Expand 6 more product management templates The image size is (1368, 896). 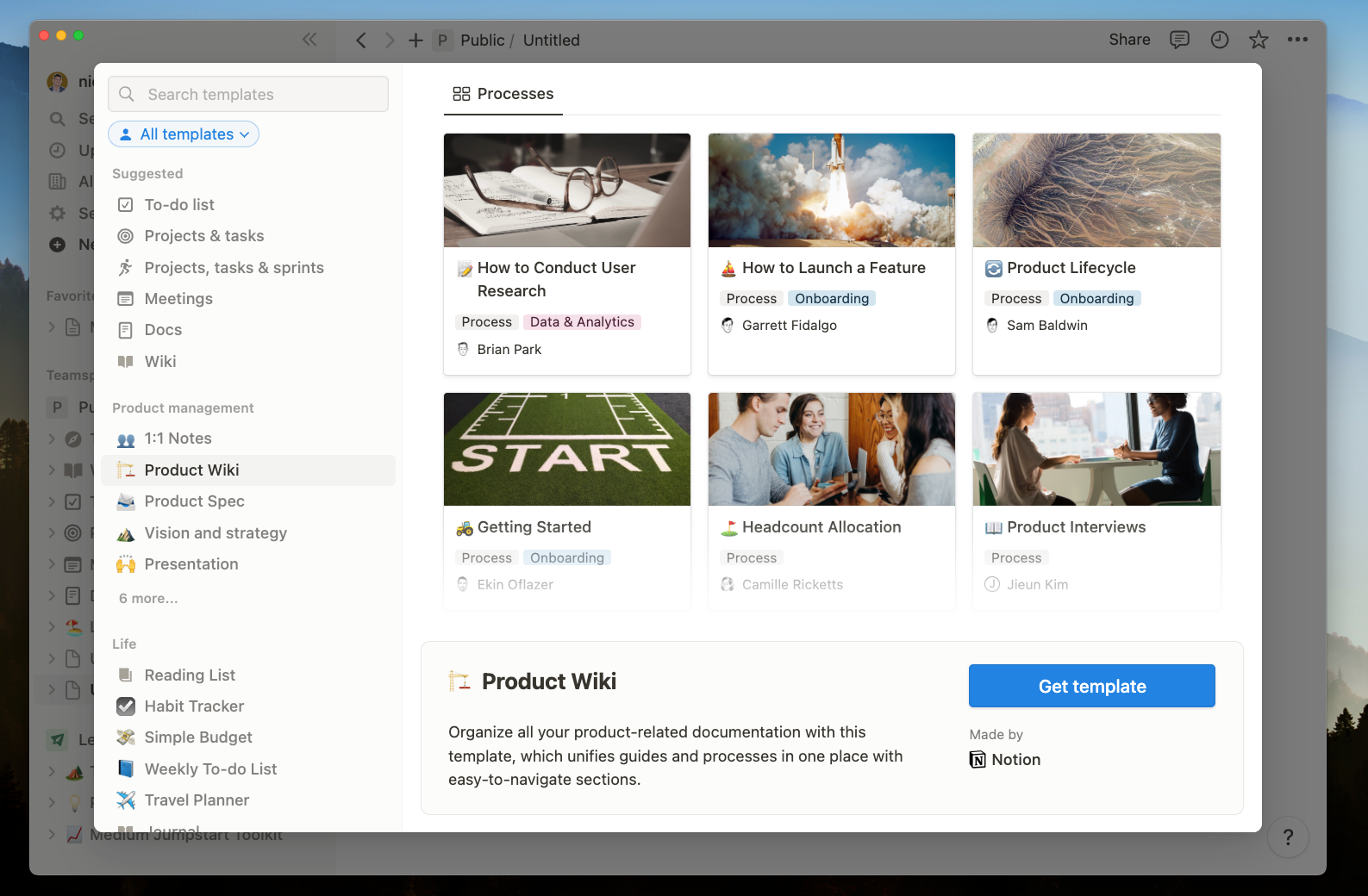tap(148, 599)
